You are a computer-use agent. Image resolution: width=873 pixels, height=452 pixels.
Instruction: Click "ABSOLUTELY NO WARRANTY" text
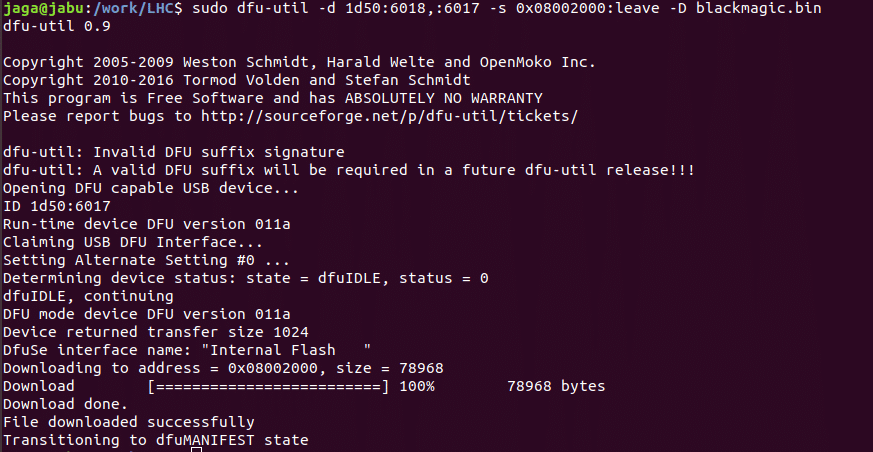point(444,99)
